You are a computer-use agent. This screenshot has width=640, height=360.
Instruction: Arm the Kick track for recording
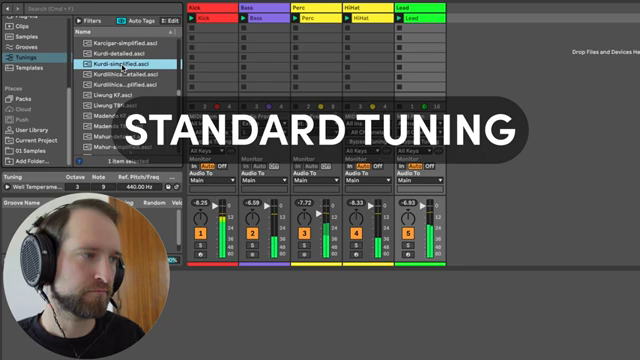(x=200, y=254)
